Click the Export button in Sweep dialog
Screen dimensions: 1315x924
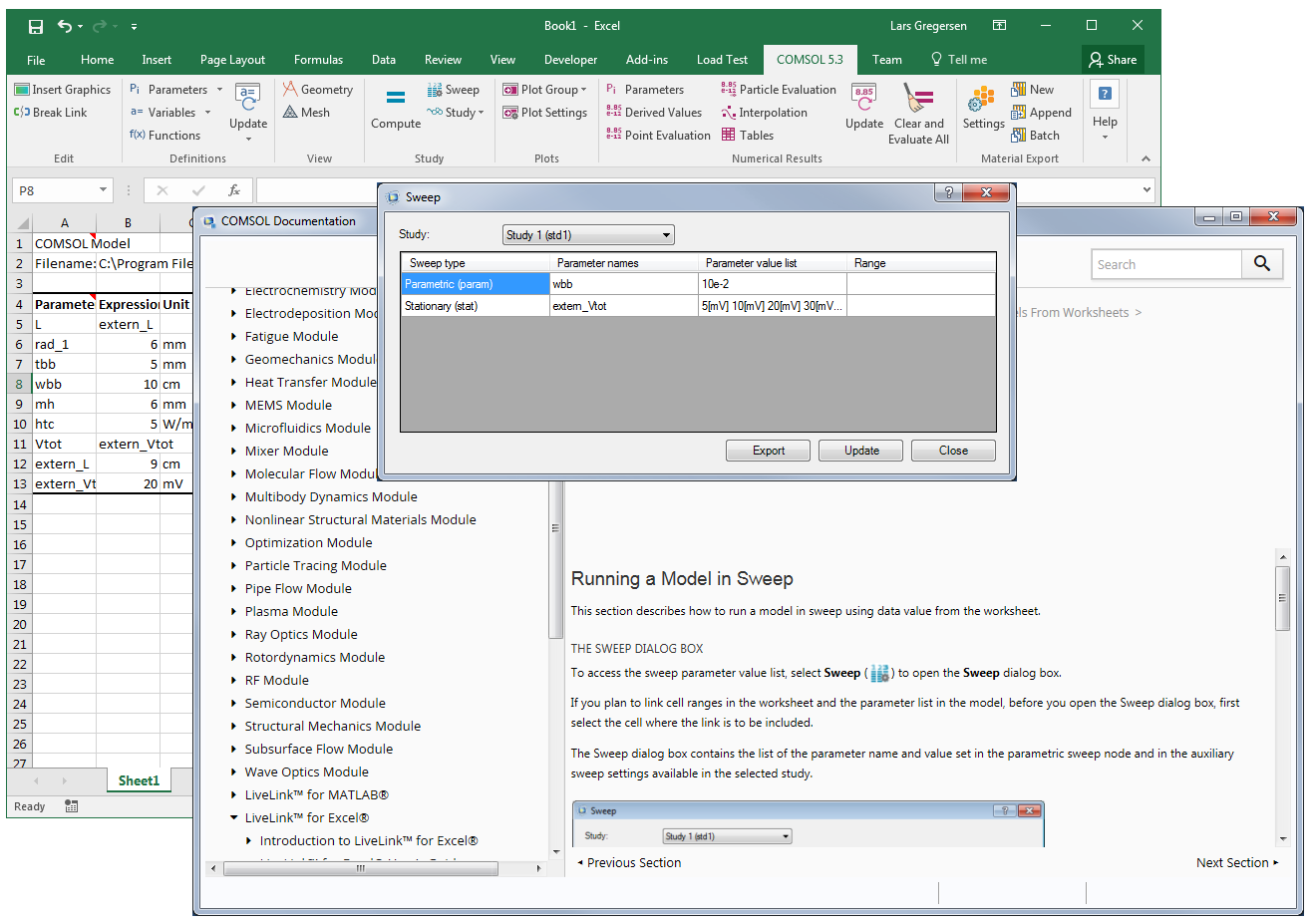coord(768,451)
